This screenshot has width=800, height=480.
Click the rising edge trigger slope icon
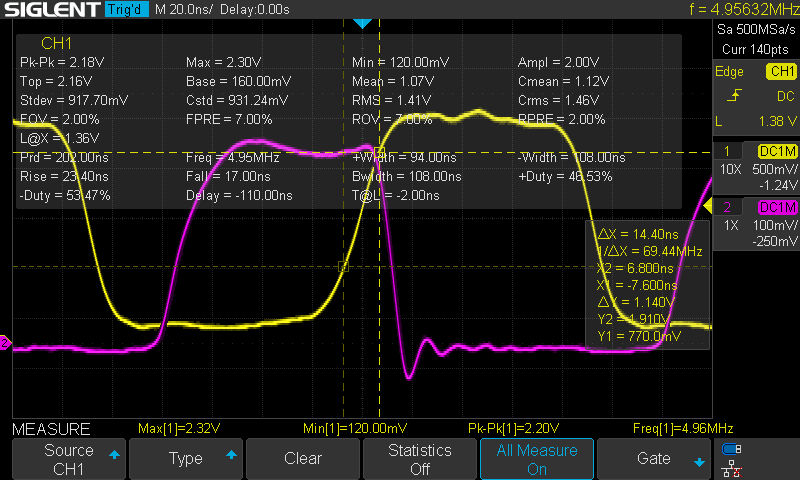tap(734, 95)
